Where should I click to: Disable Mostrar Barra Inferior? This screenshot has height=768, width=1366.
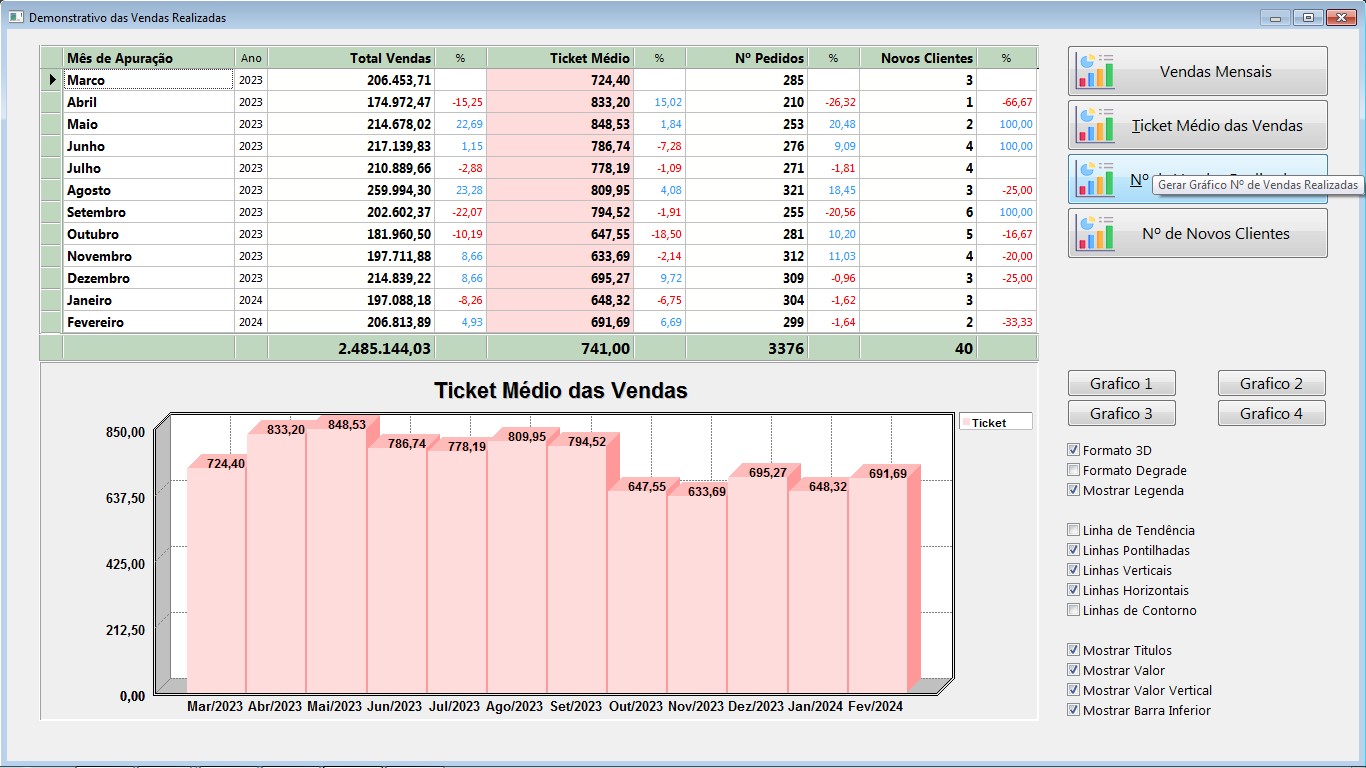pos(1074,710)
